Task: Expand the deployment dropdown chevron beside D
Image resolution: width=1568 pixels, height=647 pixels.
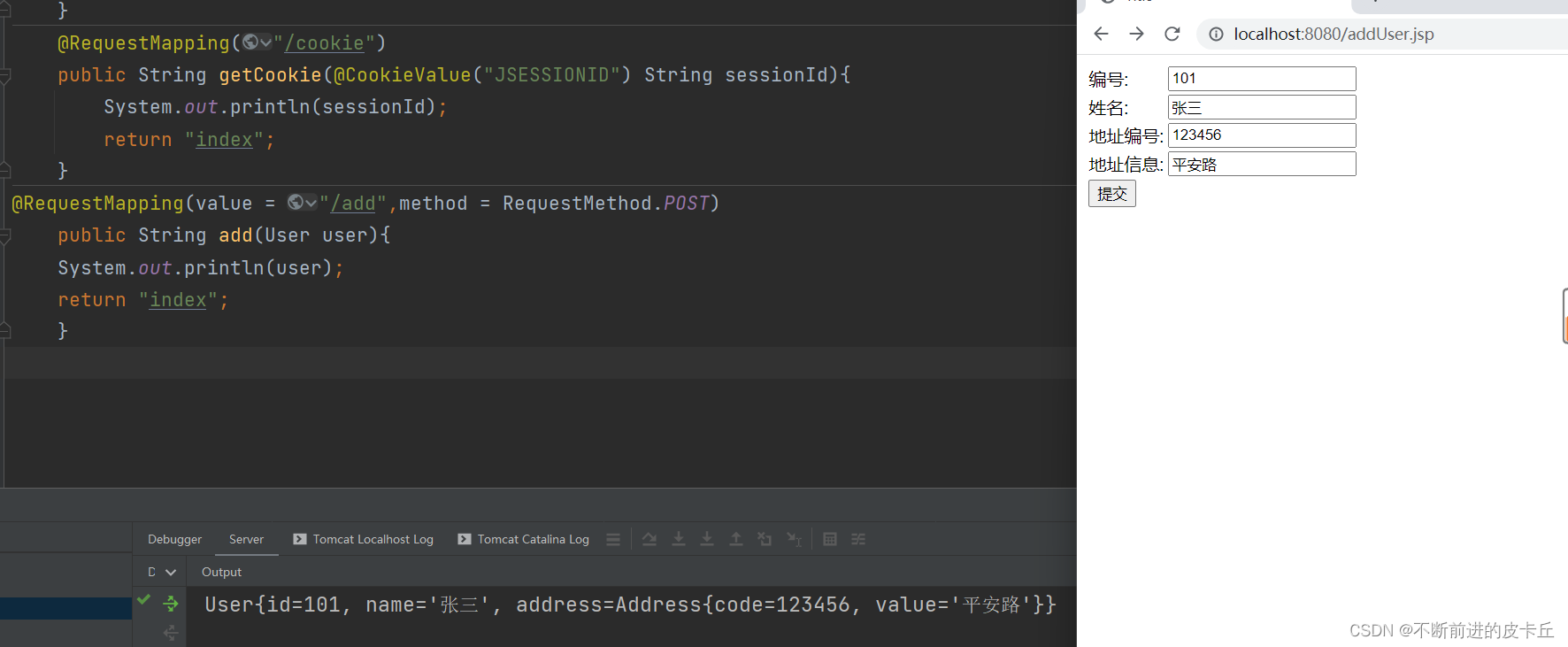Action: pyautogui.click(x=171, y=573)
